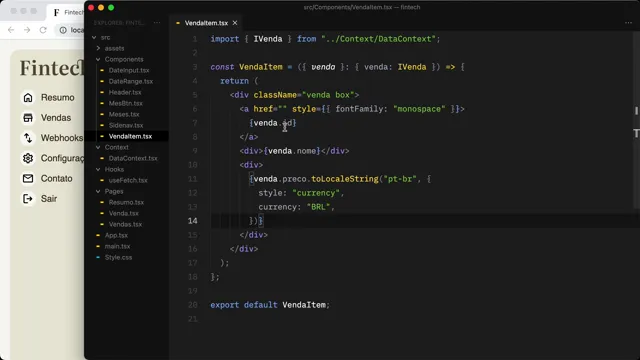Image resolution: width=640 pixels, height=360 pixels.
Task: Open Resumo.tsx in explorer
Action: (126, 202)
